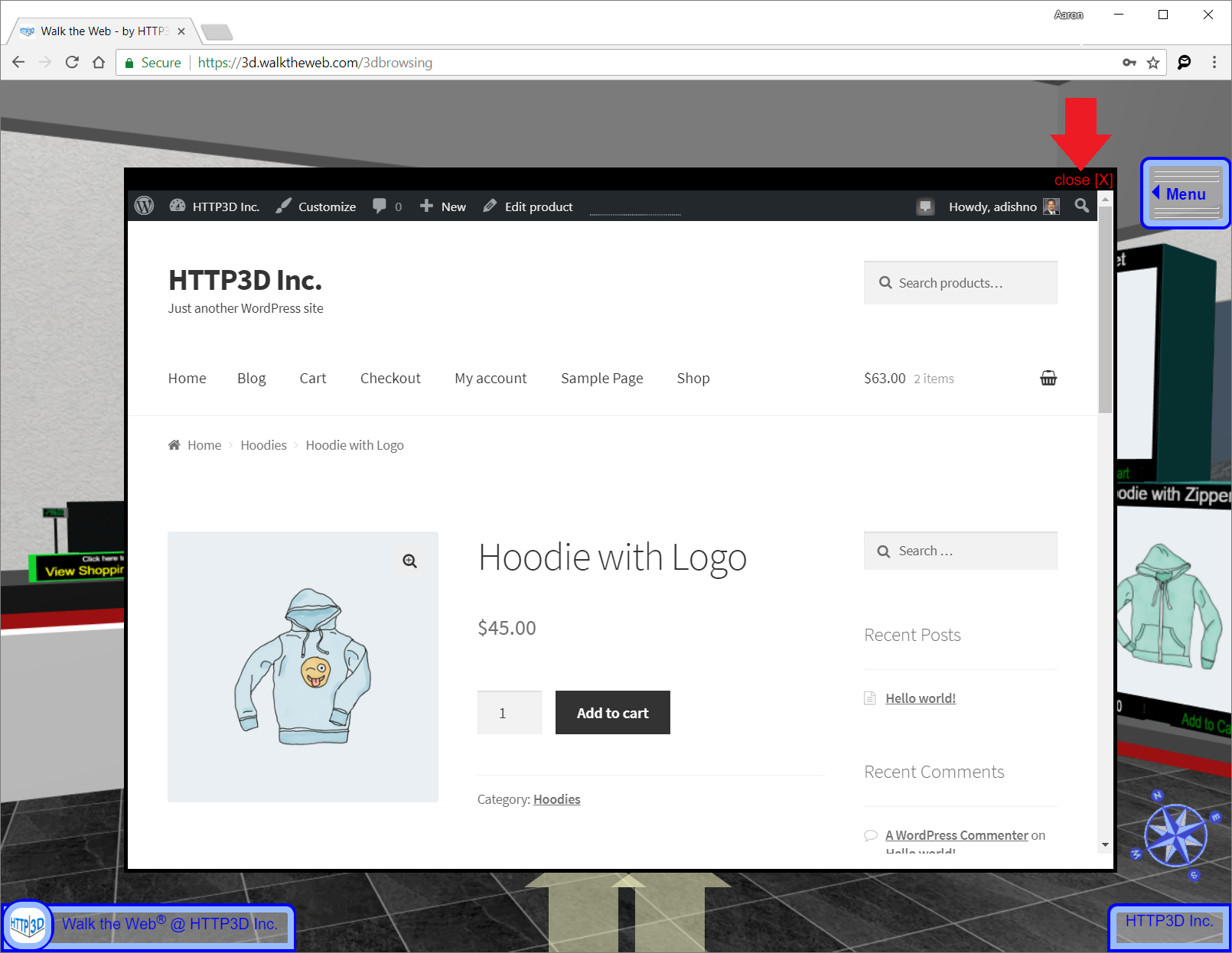The height and width of the screenshot is (953, 1232).
Task: Click the HTTP3D Inc. site title
Action: pos(245,281)
